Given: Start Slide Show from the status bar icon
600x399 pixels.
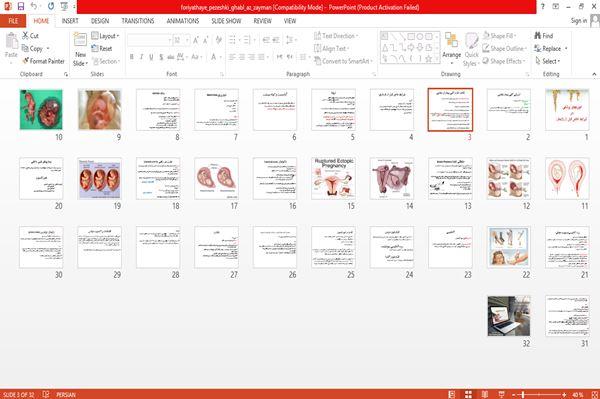Looking at the screenshot, I should 501,394.
